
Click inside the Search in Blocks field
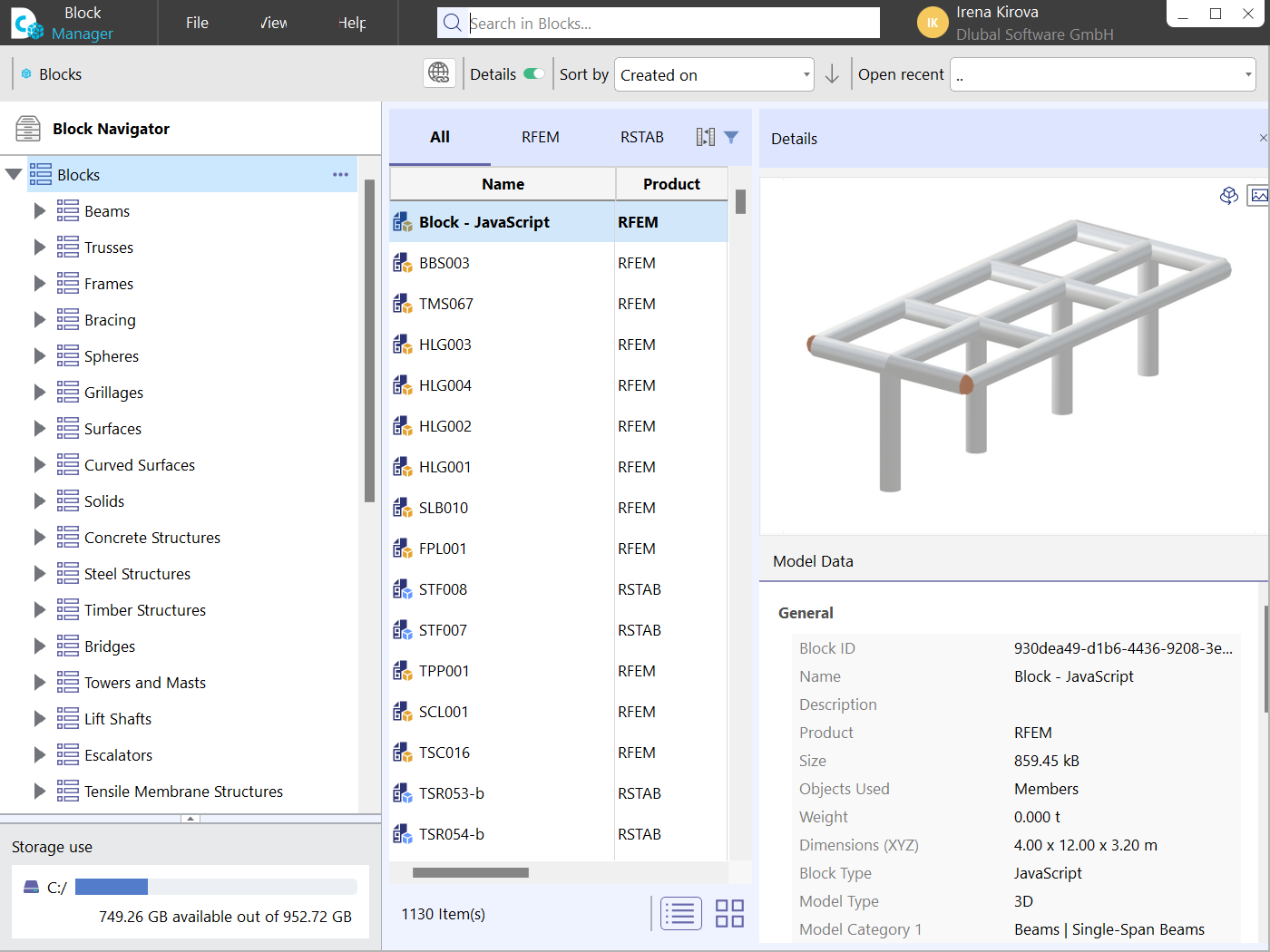(658, 23)
